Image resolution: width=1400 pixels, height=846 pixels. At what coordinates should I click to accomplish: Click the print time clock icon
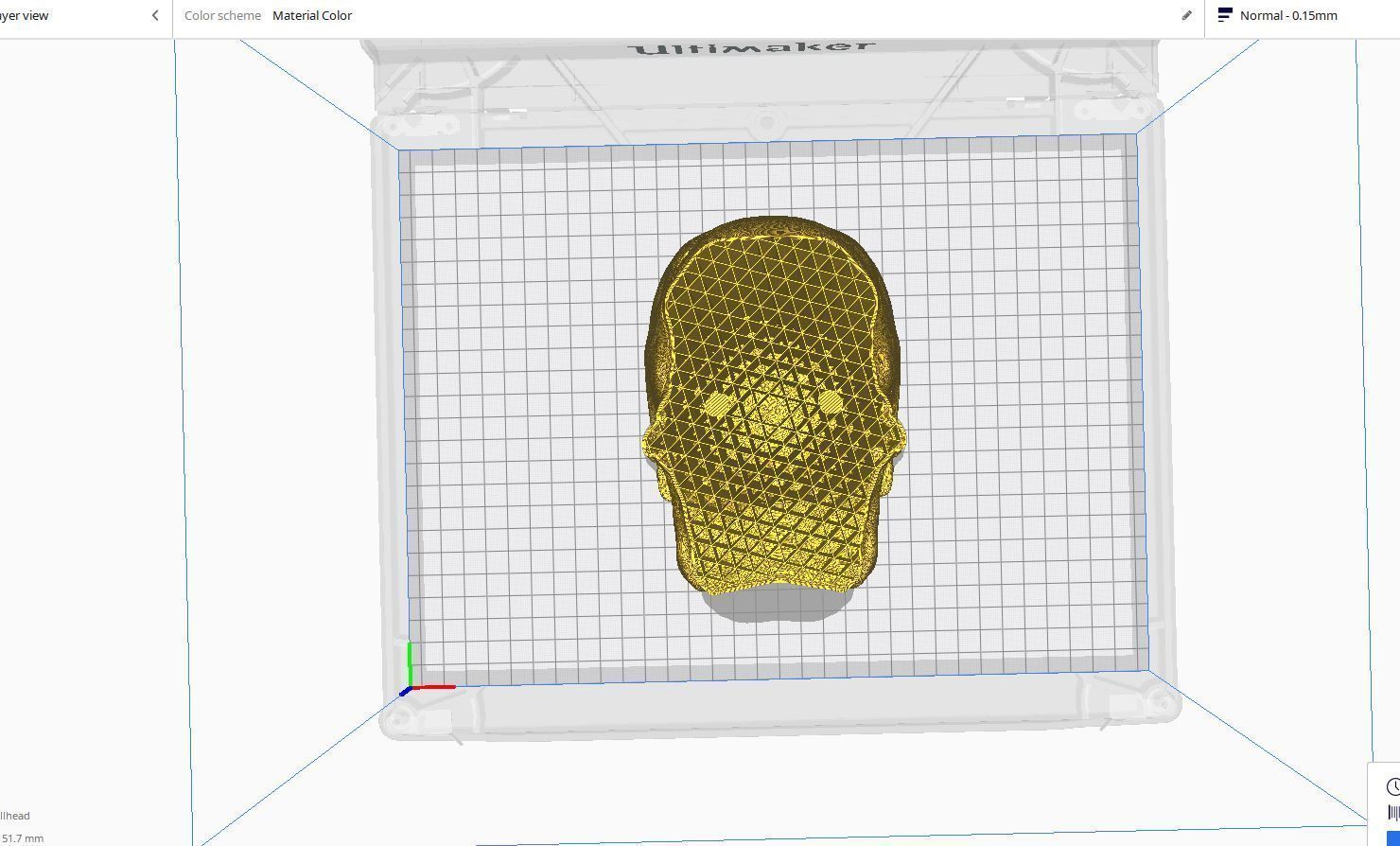[x=1393, y=786]
